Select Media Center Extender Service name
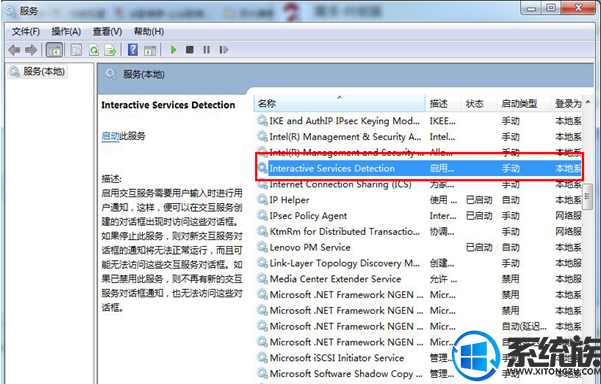The height and width of the screenshot is (384, 601). click(335, 279)
